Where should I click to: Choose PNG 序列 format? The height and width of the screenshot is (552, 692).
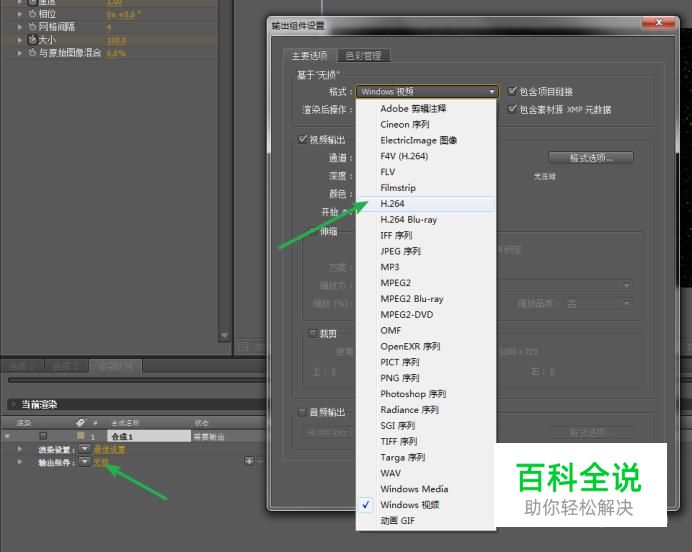pos(426,378)
